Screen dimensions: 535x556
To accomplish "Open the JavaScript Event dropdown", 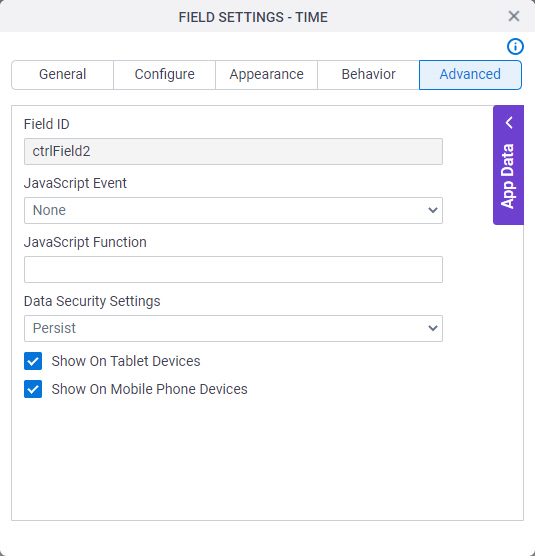I will point(233,211).
